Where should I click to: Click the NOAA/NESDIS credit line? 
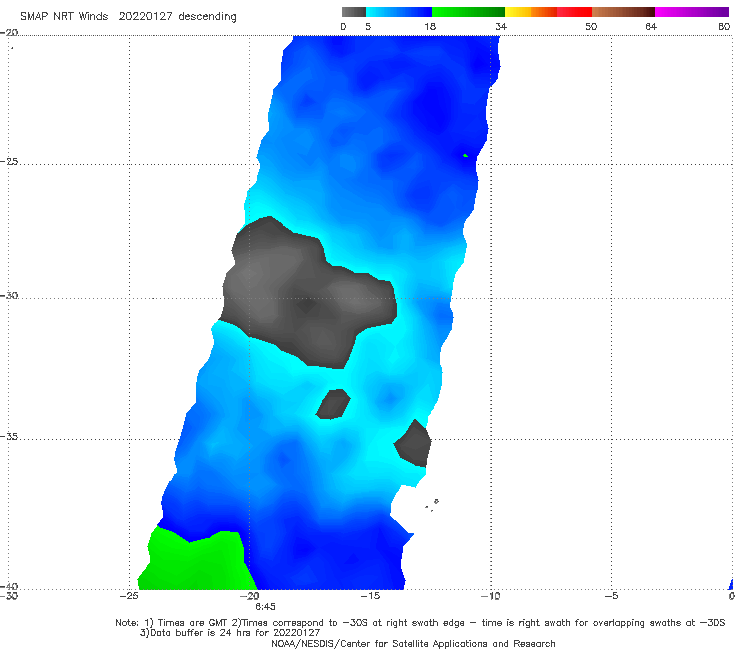pyautogui.click(x=413, y=644)
